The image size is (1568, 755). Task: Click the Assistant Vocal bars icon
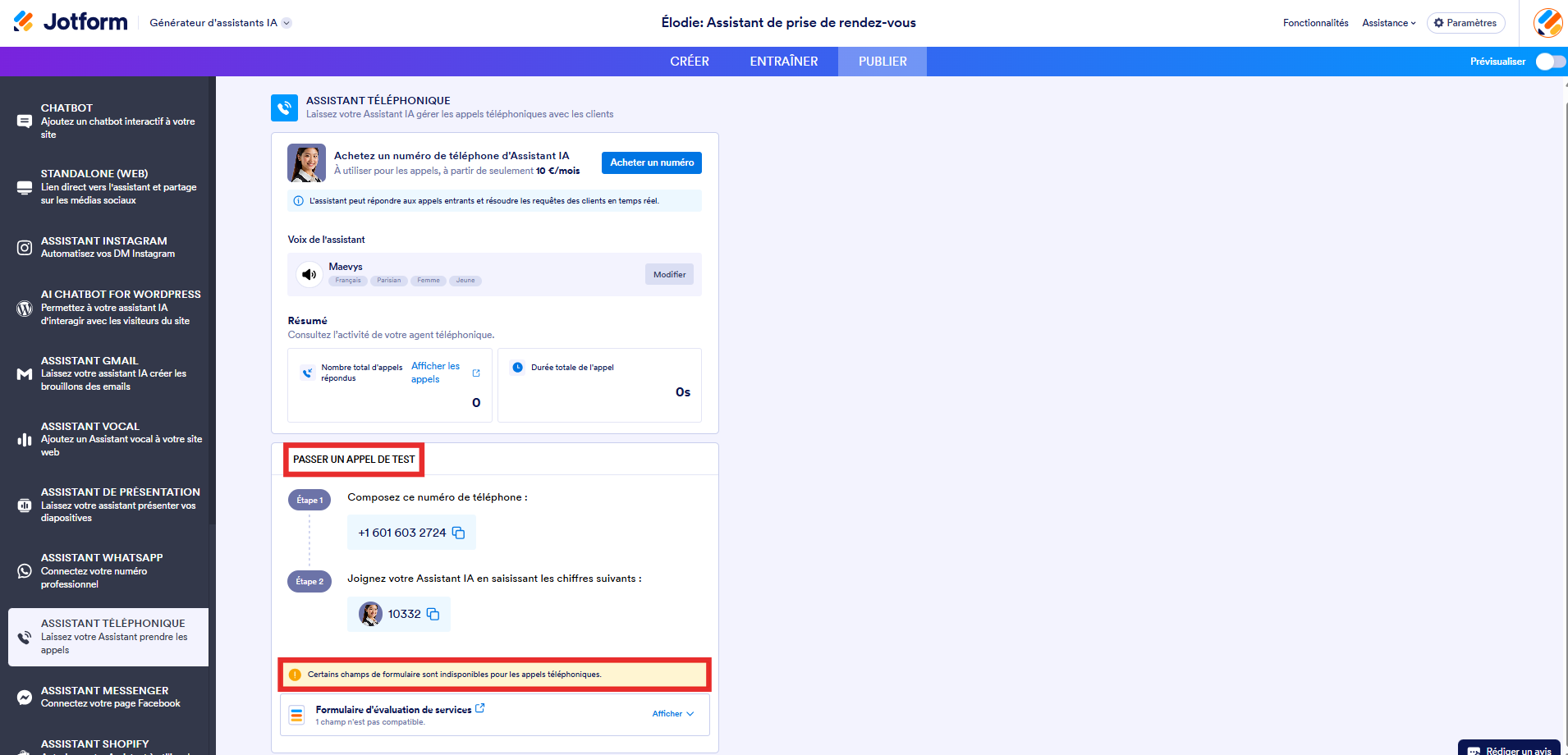pyautogui.click(x=25, y=440)
